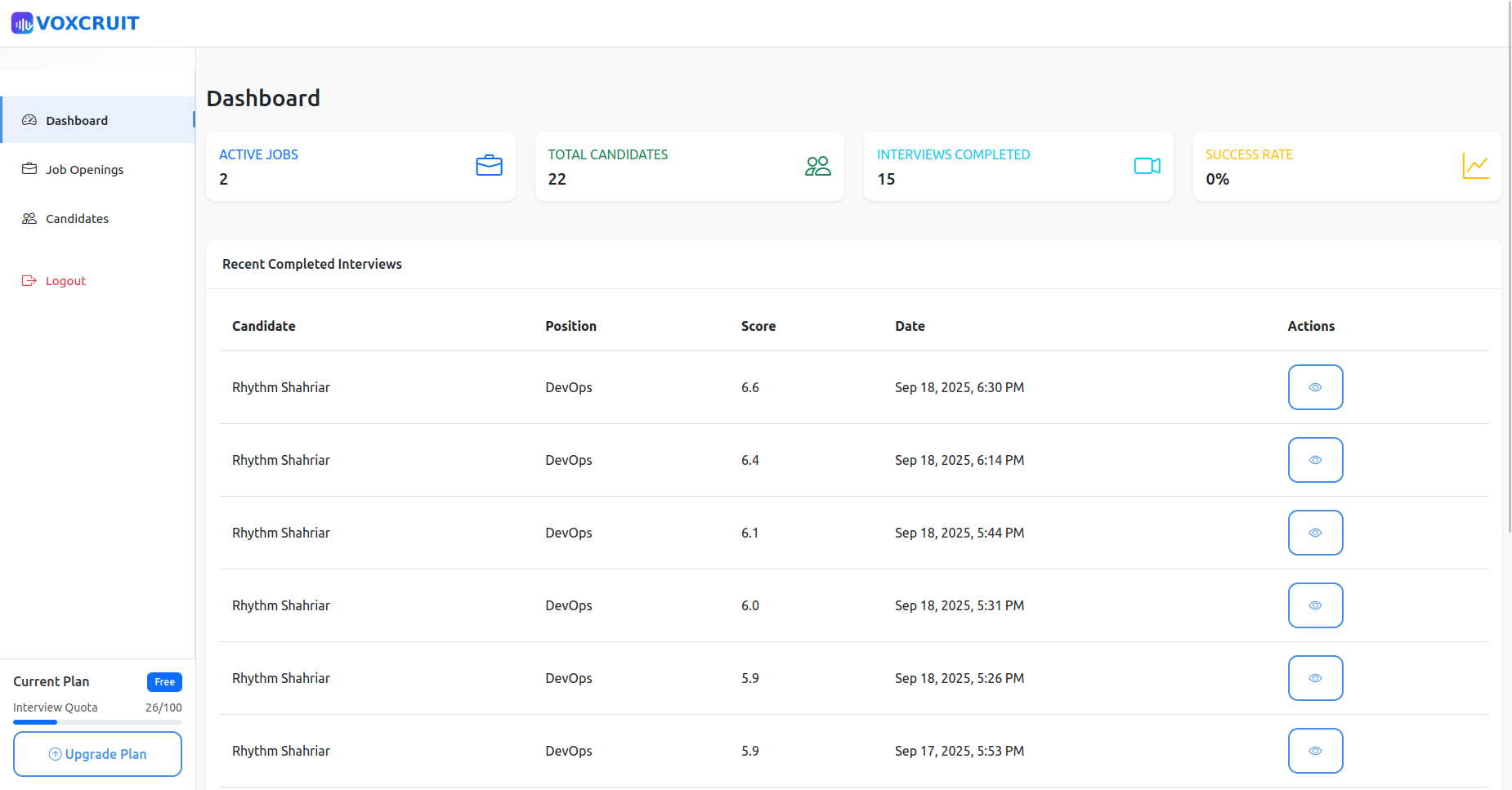The image size is (1512, 790).
Task: Log out using the Logout link
Action: [65, 280]
